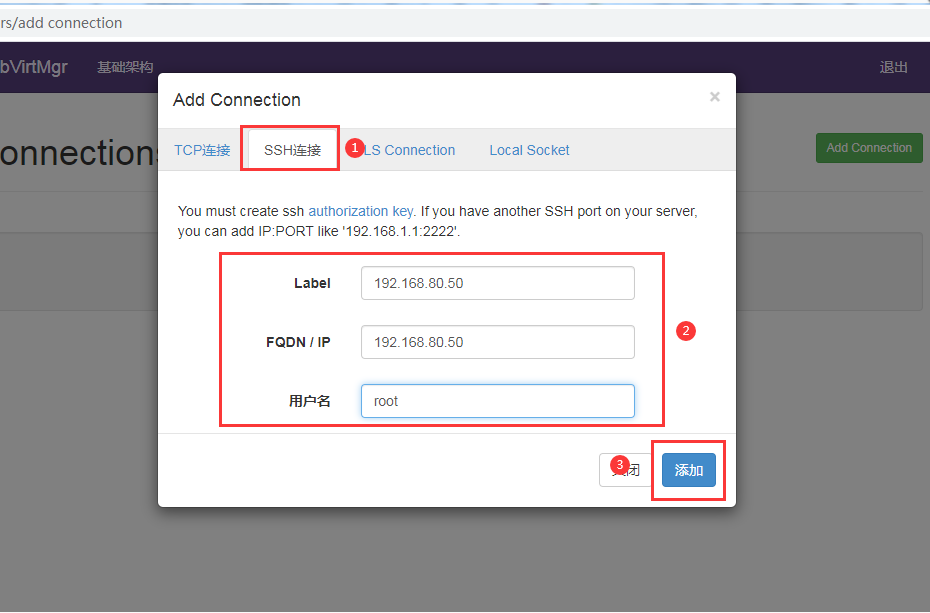Click the red number 2 marker
Screen dimensions: 930x613
coord(686,331)
